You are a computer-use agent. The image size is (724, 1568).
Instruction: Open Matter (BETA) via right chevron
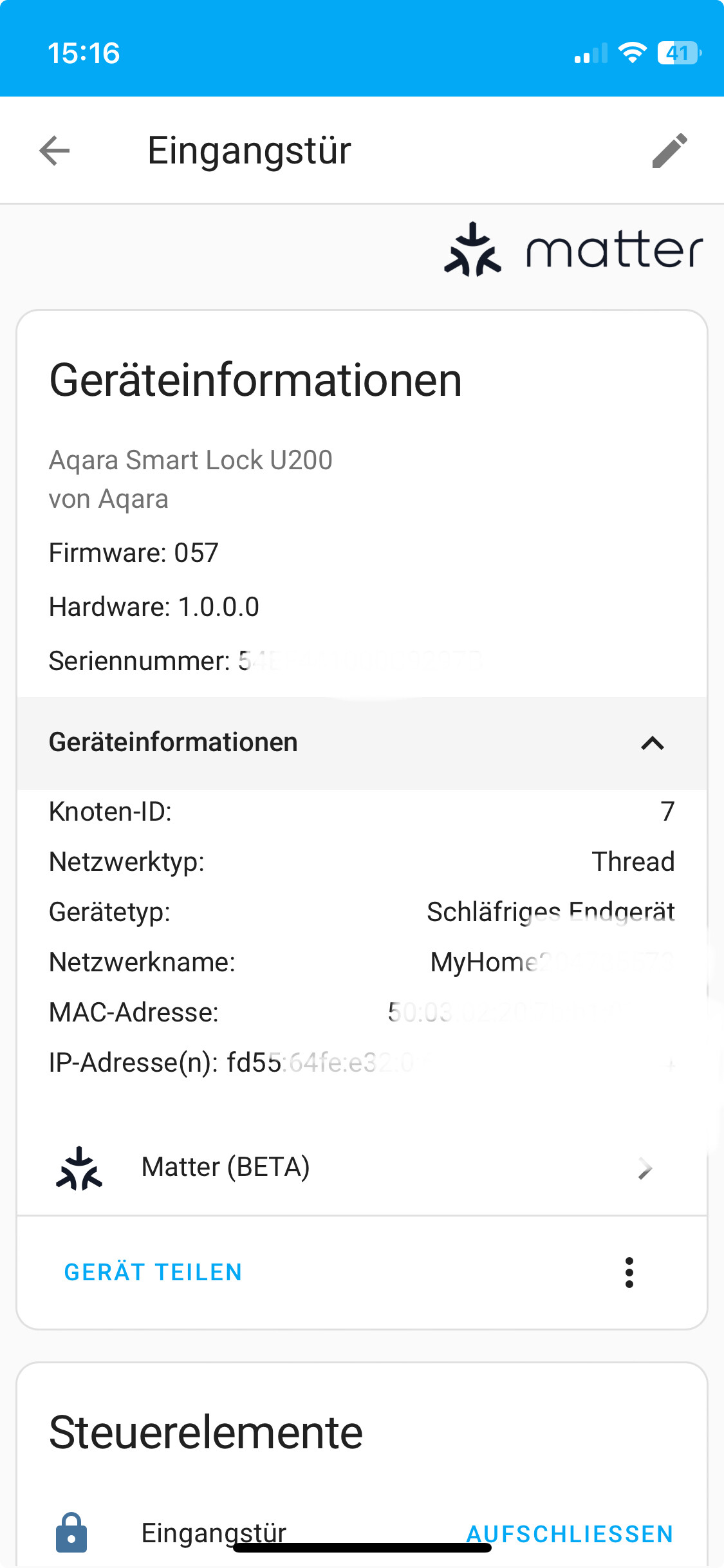pyautogui.click(x=645, y=1168)
